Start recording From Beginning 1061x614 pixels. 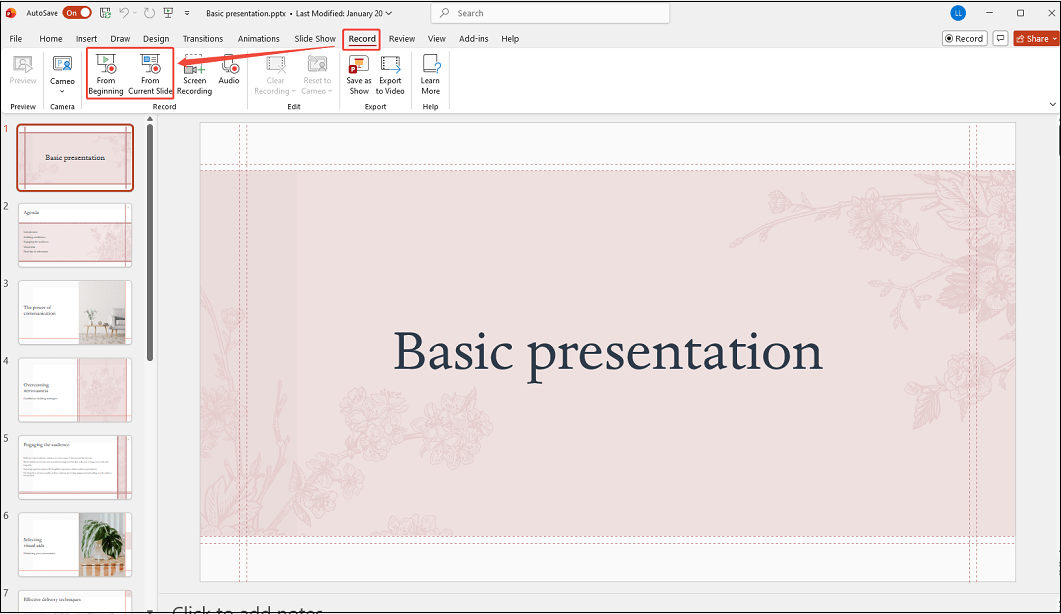pos(106,72)
